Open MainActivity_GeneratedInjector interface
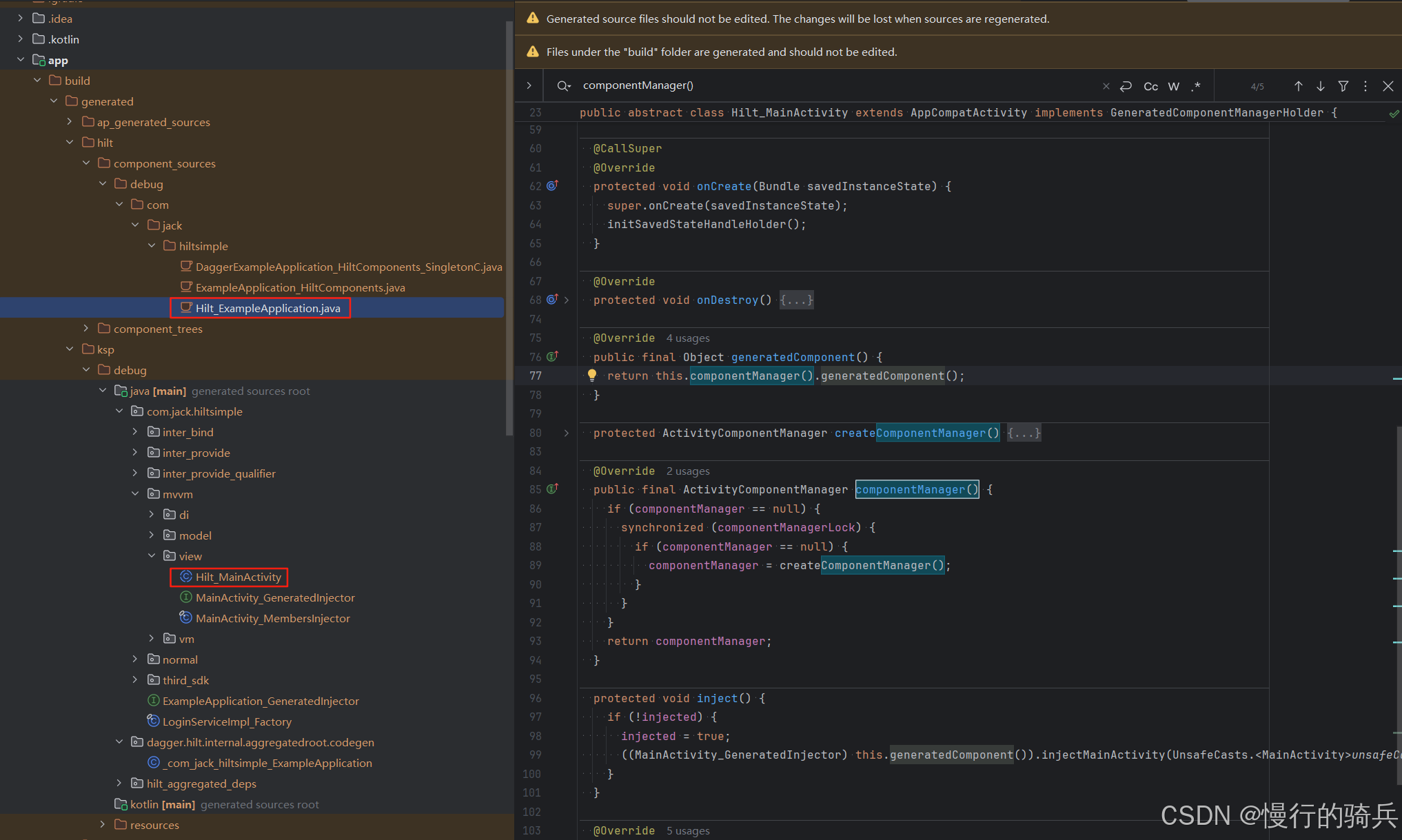Screen dimensions: 1402x840 click(267, 597)
